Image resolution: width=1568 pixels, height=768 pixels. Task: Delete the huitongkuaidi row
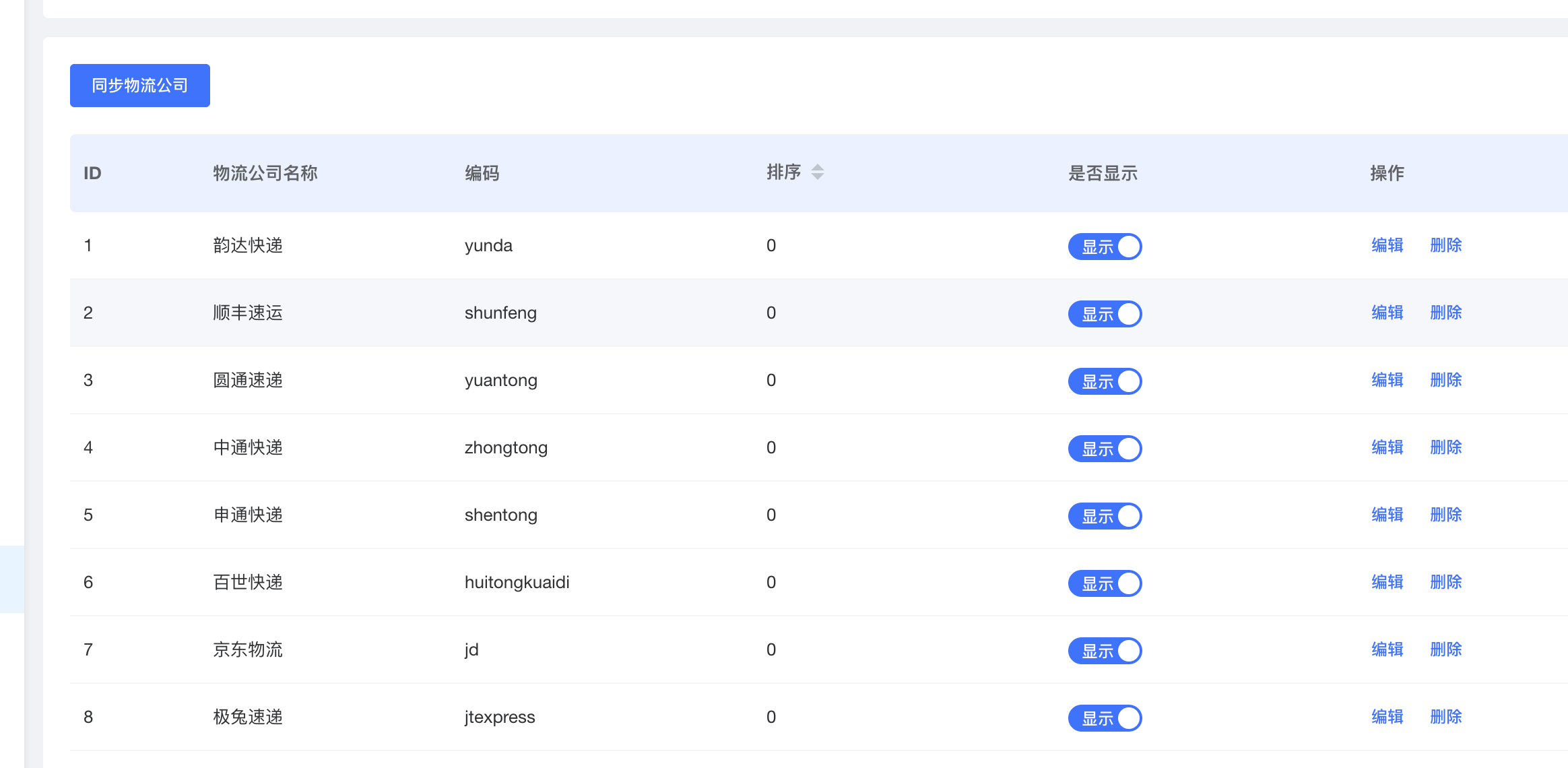click(x=1445, y=582)
